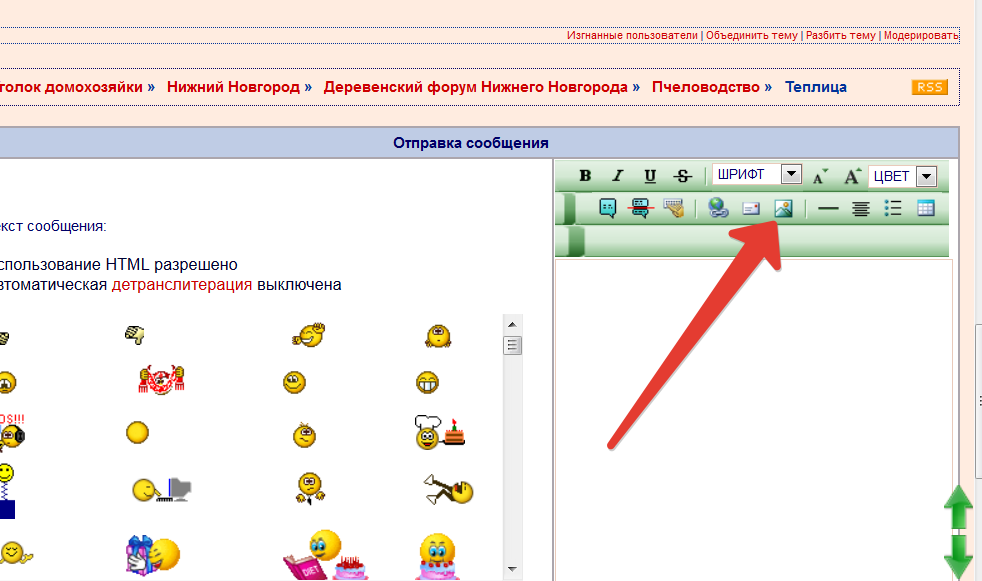Click the crossed-out quote bubble icon
Image resolution: width=982 pixels, height=581 pixels.
pyautogui.click(x=640, y=208)
